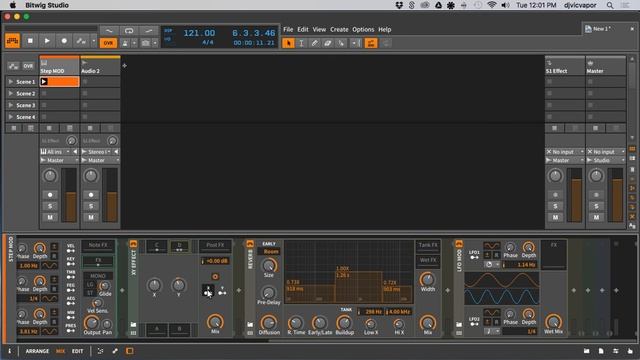Toggle device panel icon in bottom bar
This screenshot has width=640, height=360.
tap(129, 351)
